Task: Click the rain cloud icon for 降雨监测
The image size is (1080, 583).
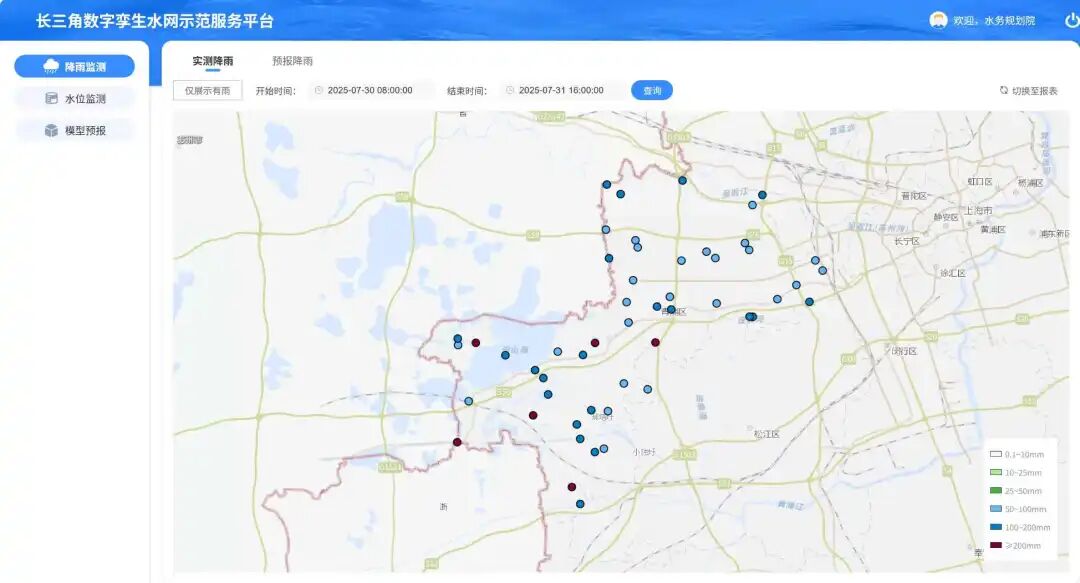Action: point(51,67)
